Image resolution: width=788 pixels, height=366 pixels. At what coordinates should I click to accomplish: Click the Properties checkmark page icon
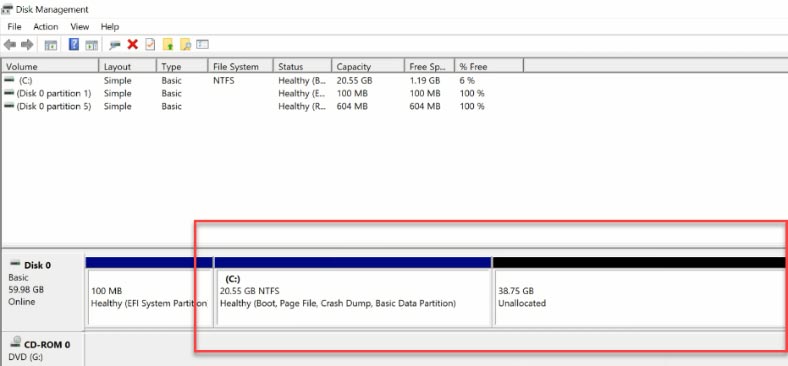tap(150, 44)
